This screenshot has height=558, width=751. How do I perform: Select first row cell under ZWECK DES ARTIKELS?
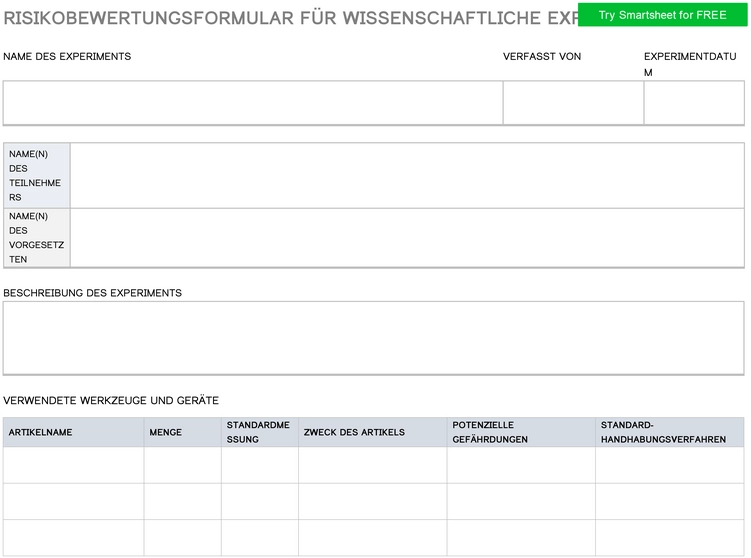(373, 465)
